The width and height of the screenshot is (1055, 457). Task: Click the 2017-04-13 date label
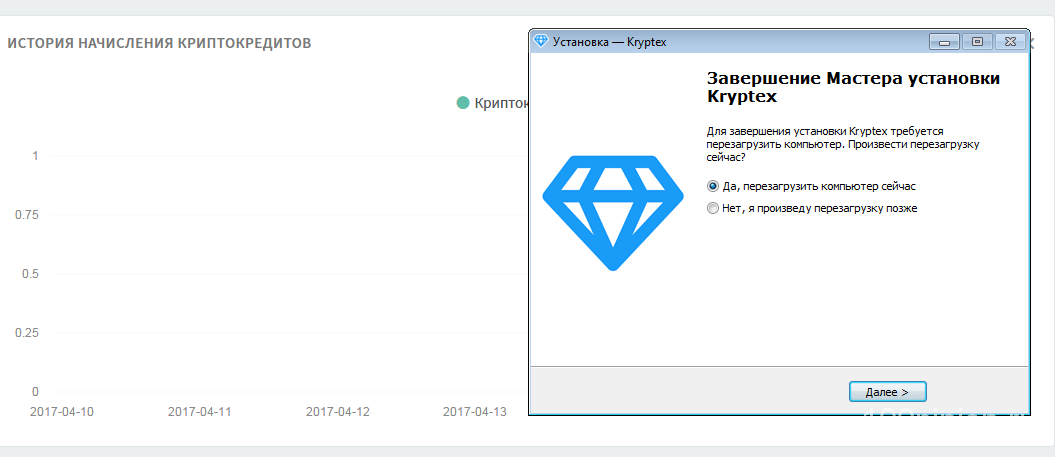tap(475, 411)
